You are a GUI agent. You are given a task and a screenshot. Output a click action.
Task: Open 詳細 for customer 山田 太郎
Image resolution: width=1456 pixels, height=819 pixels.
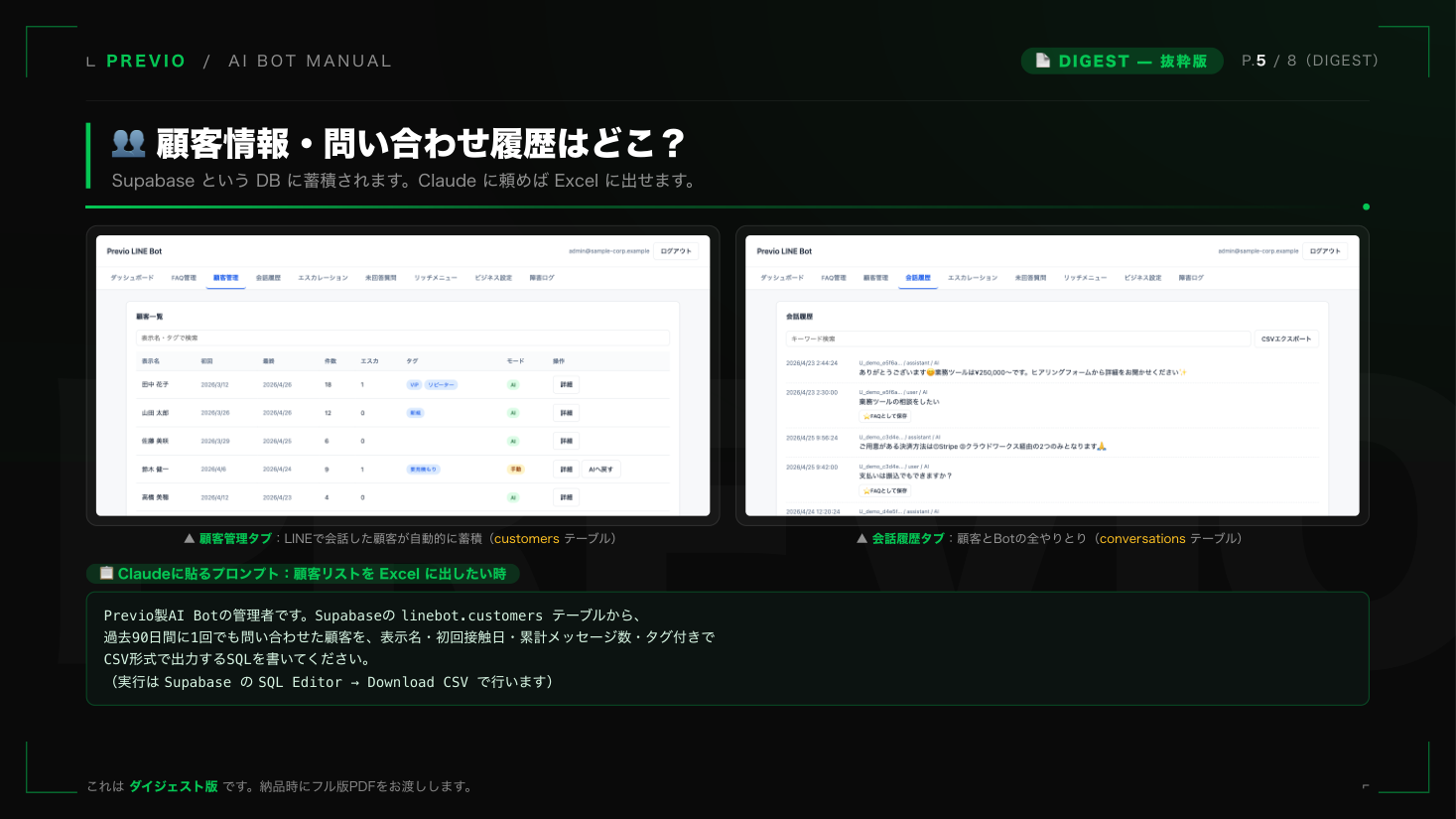click(x=566, y=412)
